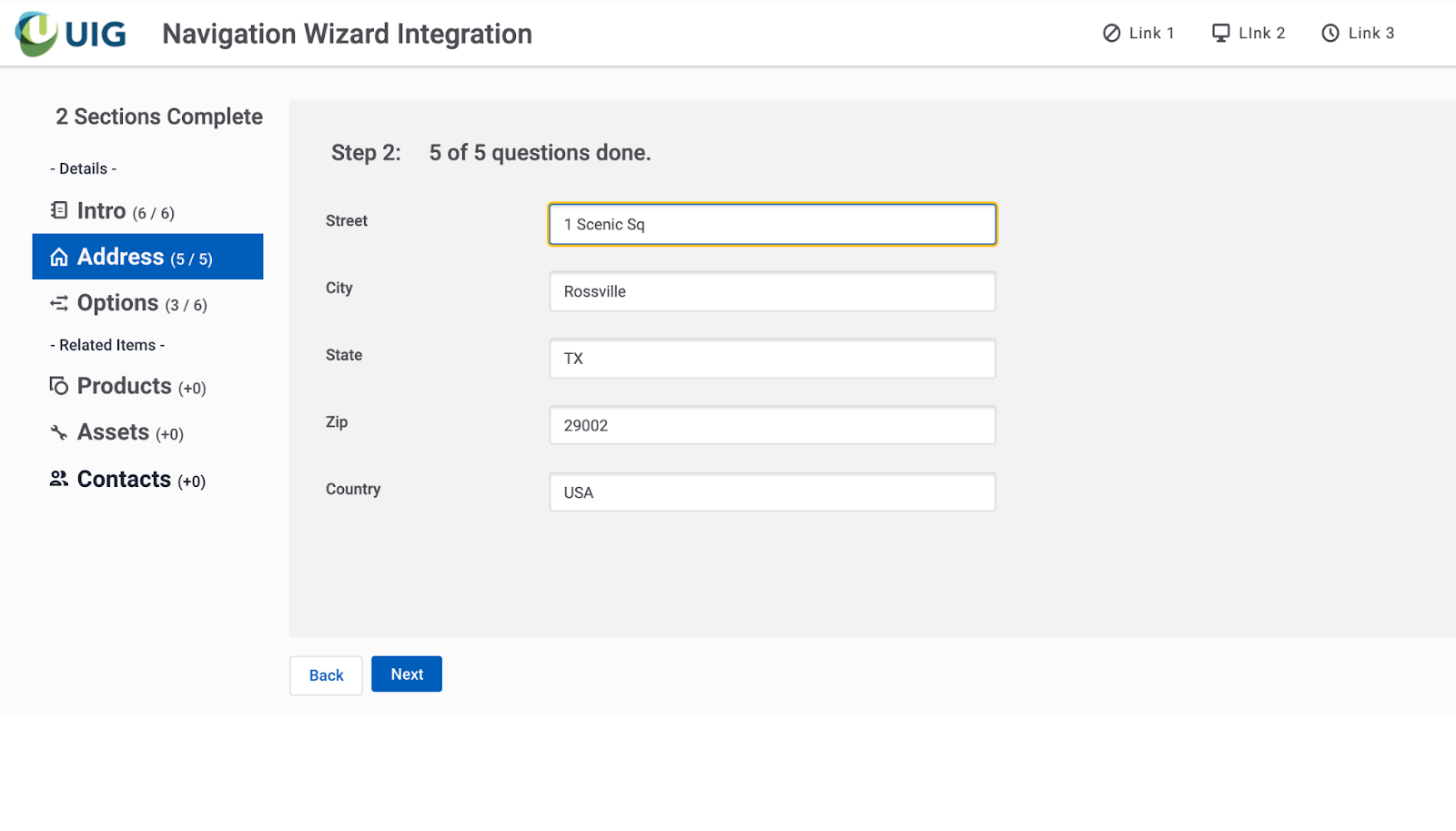Open the Contacts section label
Screen dimensions: 1456x831
coord(140,480)
